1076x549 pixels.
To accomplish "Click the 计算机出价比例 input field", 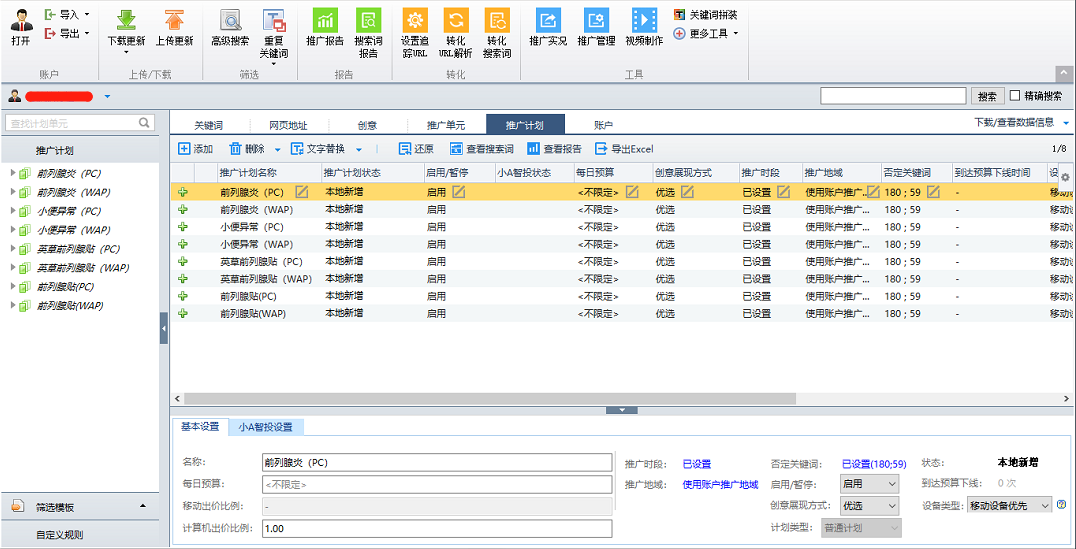I will (x=436, y=528).
